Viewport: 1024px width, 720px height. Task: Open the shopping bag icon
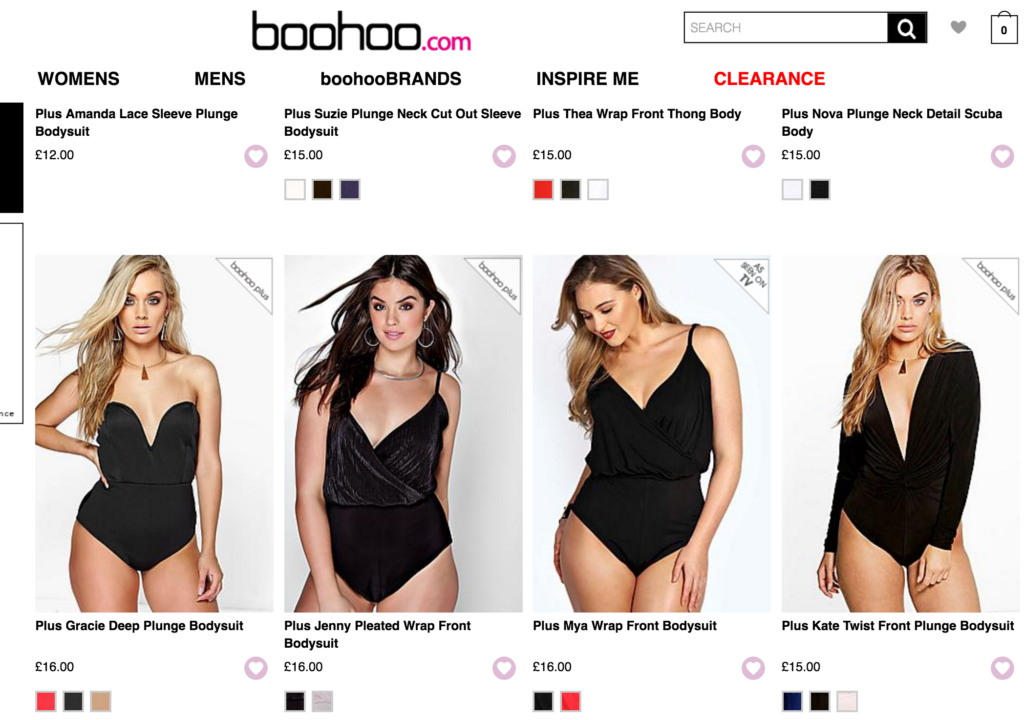(x=1004, y=27)
